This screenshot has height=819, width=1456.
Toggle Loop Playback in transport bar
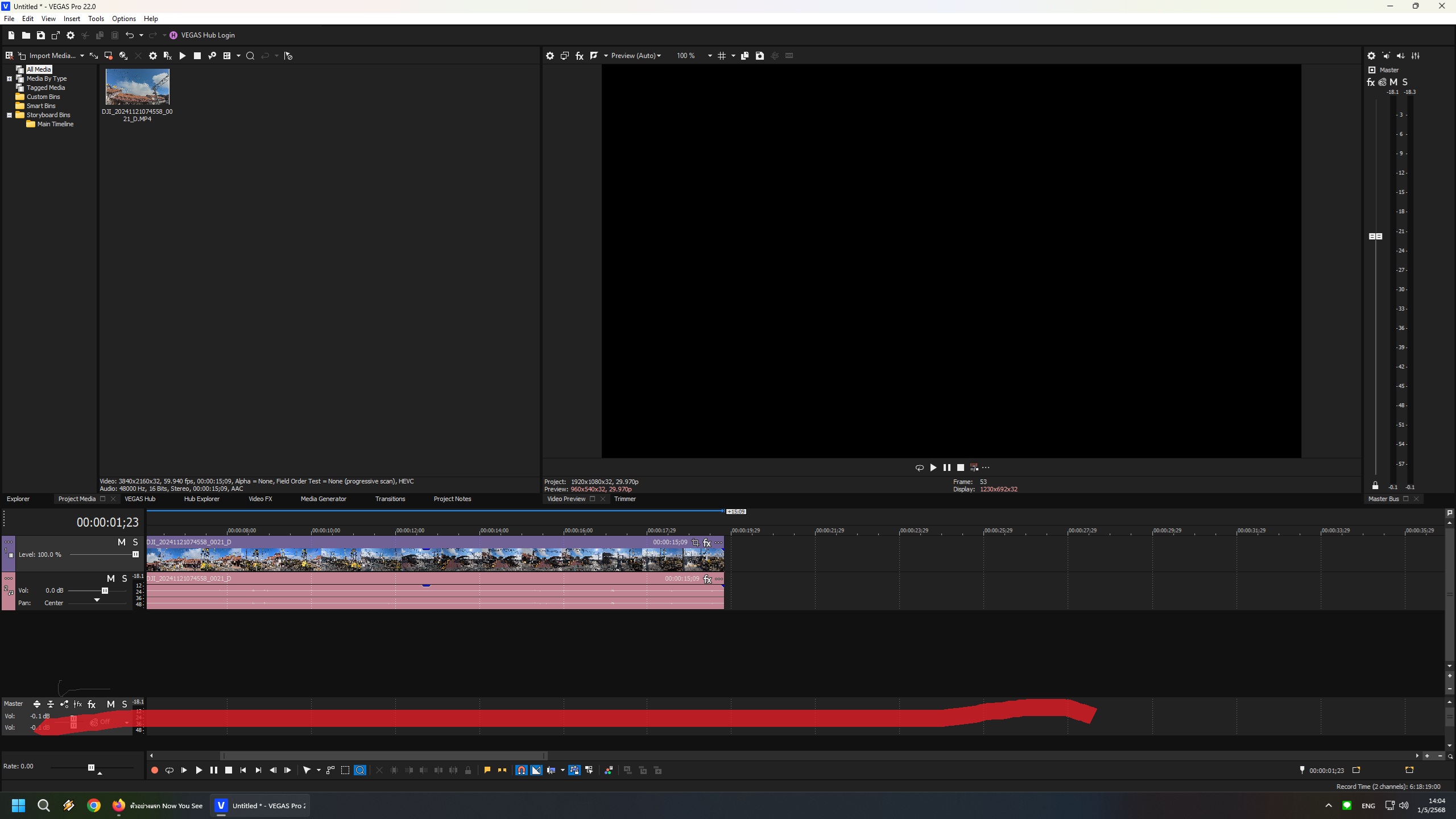click(x=169, y=770)
